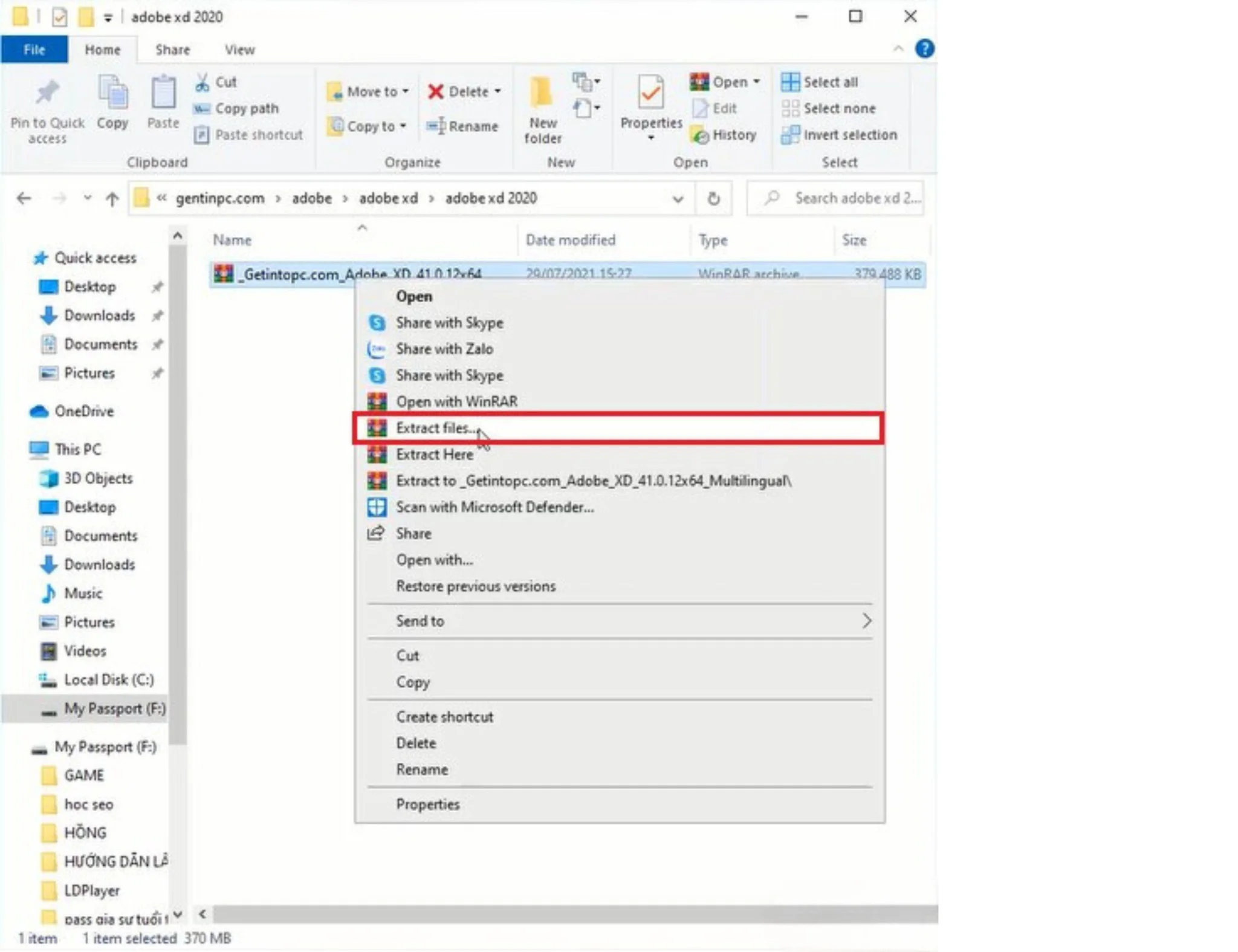Choose Properties in context menu
Screen dimensions: 1238x952
pos(620,805)
